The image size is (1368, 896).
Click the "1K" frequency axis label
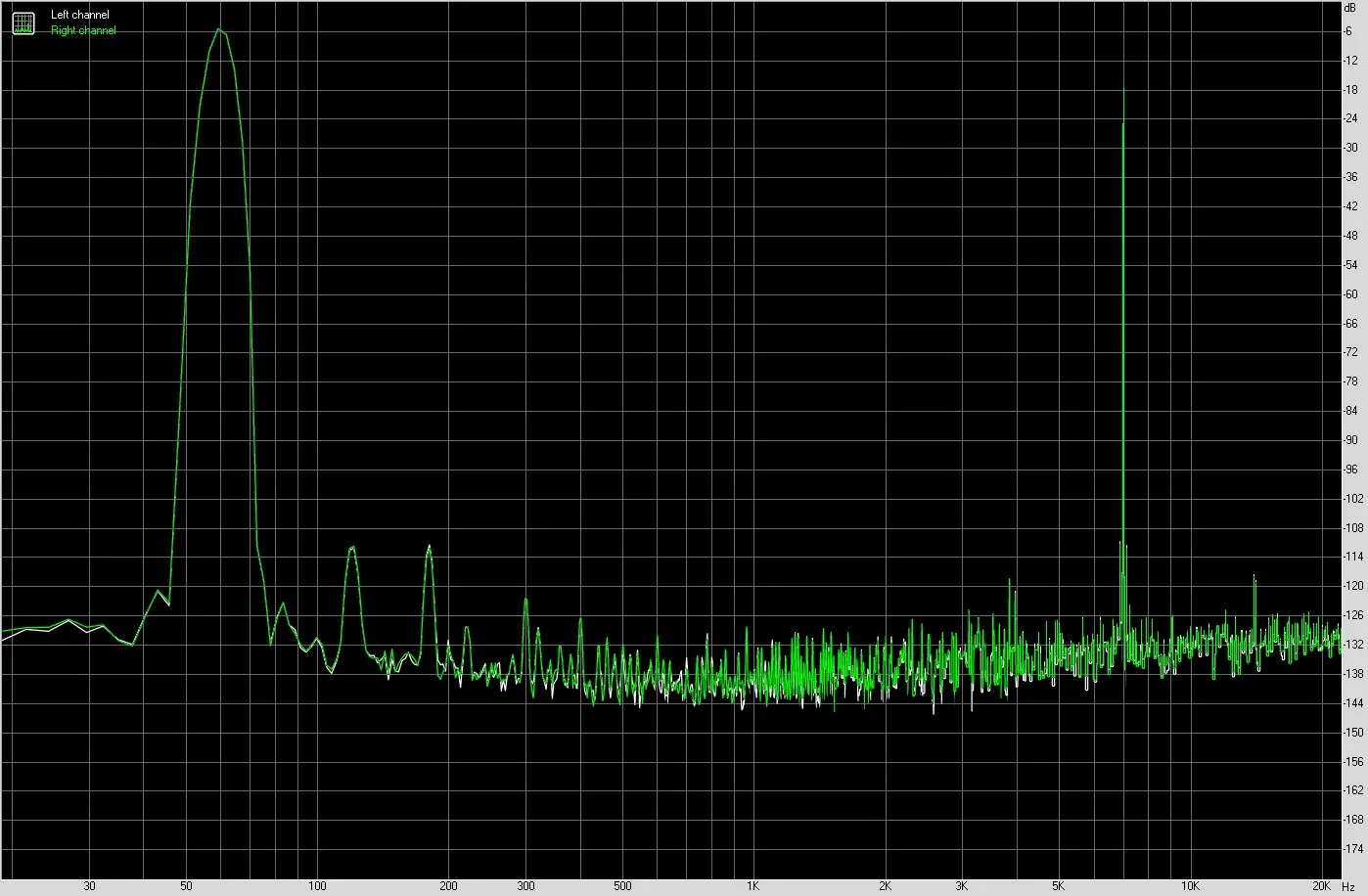[x=753, y=886]
